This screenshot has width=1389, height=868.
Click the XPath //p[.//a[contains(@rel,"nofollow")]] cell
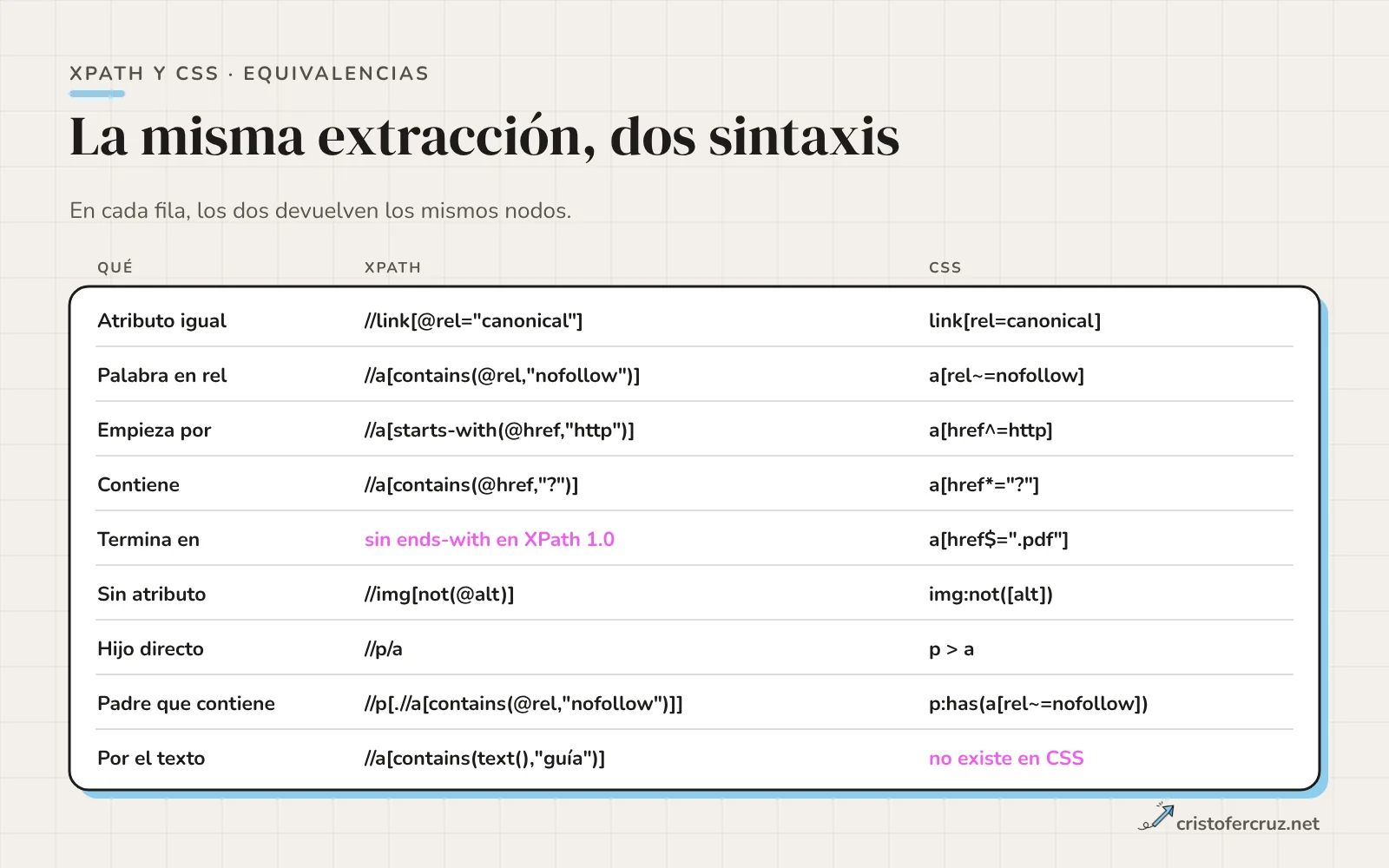(523, 704)
